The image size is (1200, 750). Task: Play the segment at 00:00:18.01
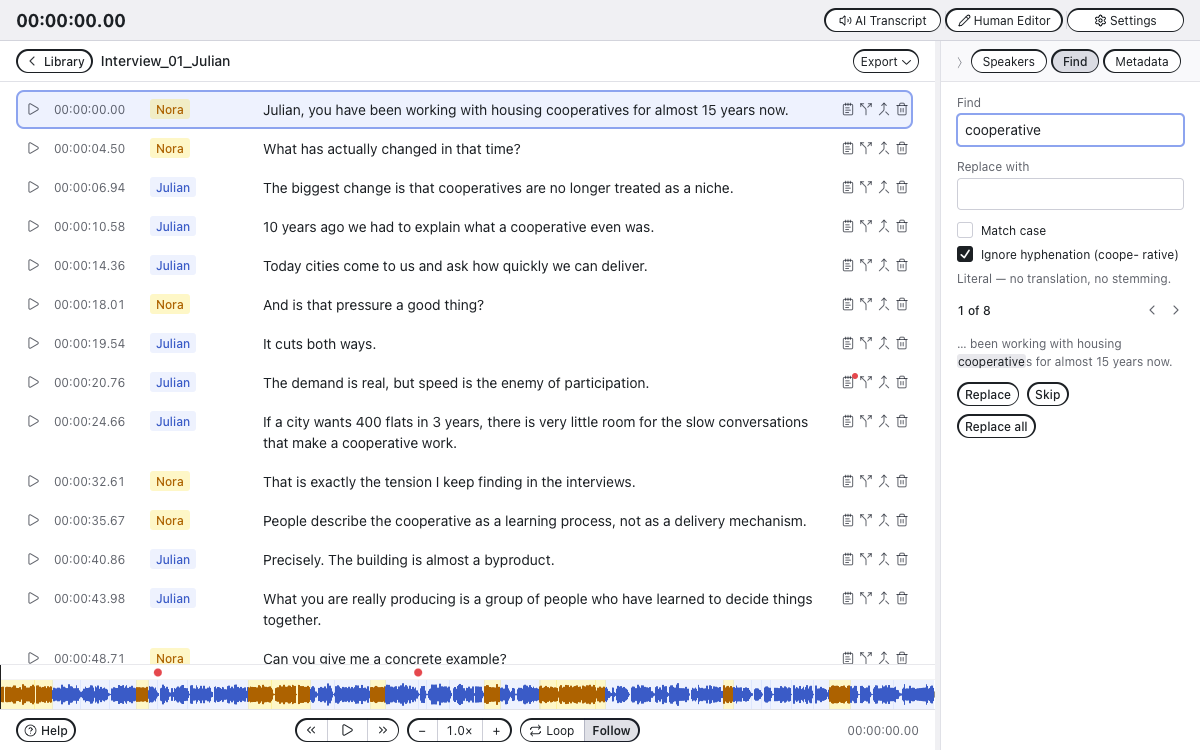tap(33, 304)
